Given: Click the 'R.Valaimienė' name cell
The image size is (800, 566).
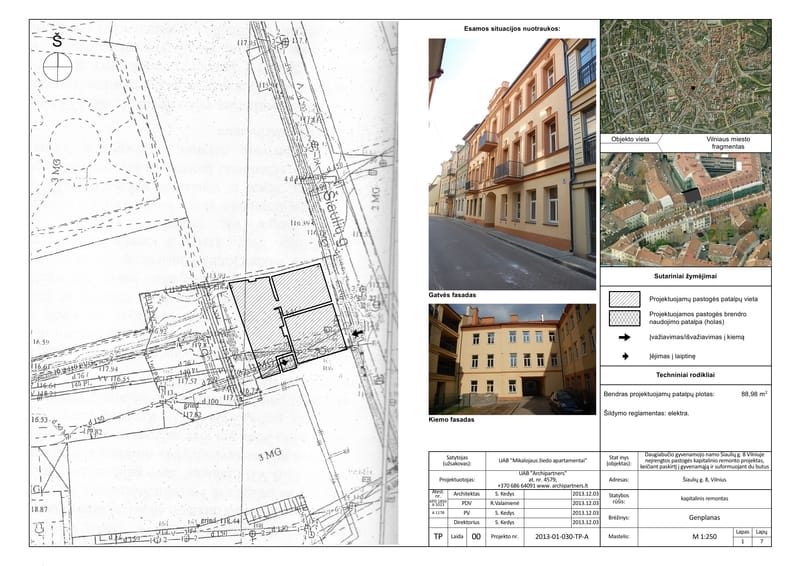Looking at the screenshot, I should [x=505, y=503].
